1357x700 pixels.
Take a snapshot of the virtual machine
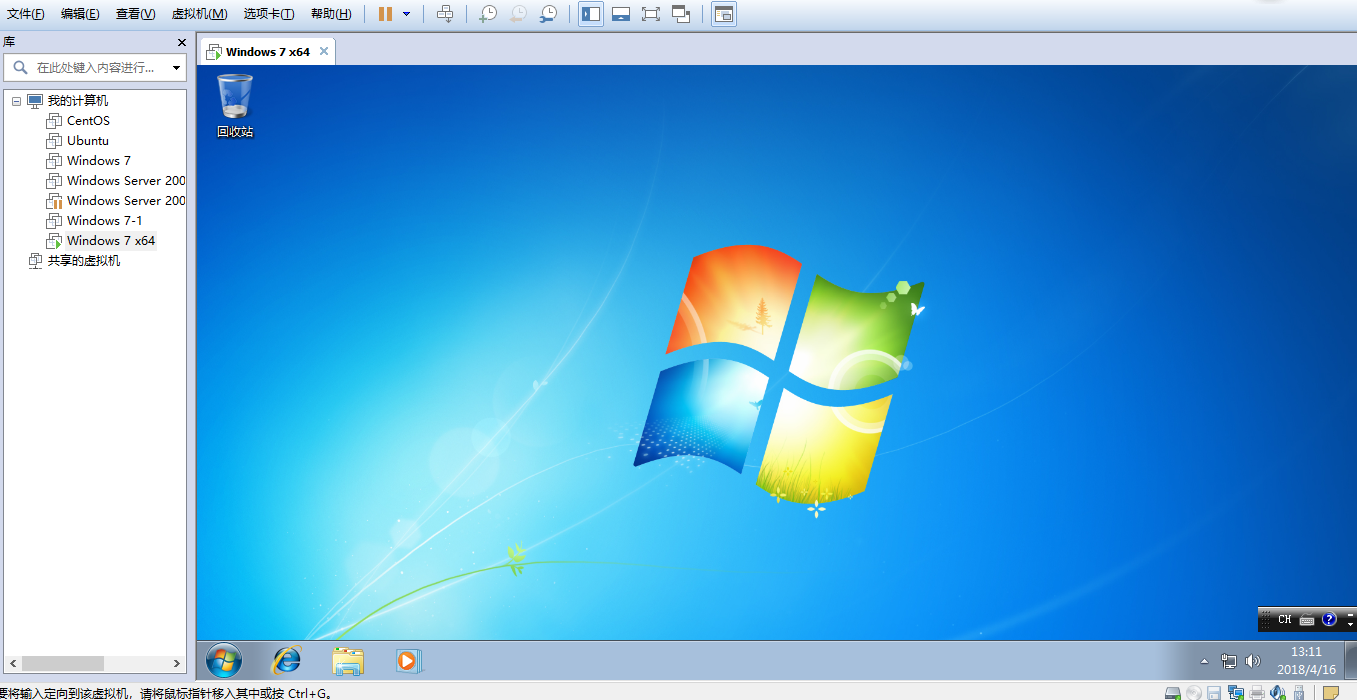pos(487,14)
